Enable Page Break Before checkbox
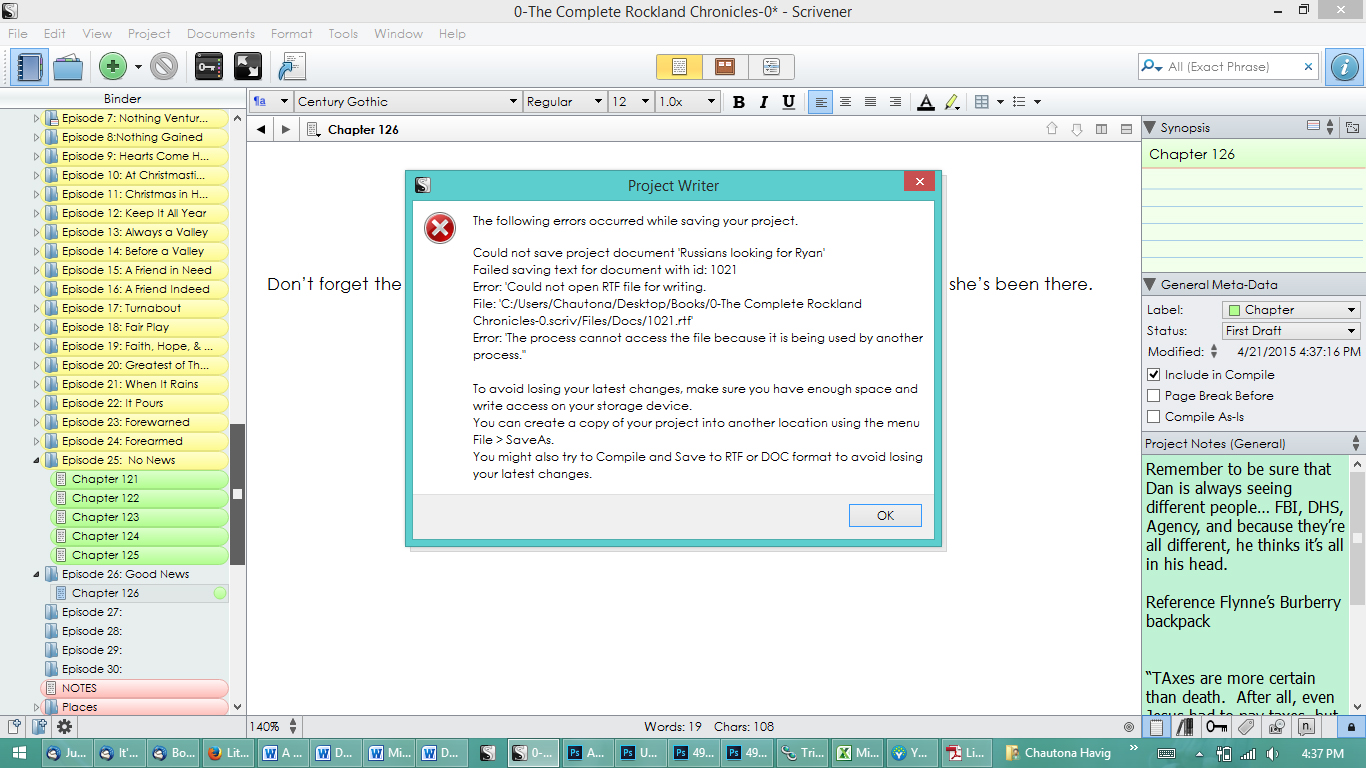This screenshot has width=1366, height=768. coord(1154,396)
